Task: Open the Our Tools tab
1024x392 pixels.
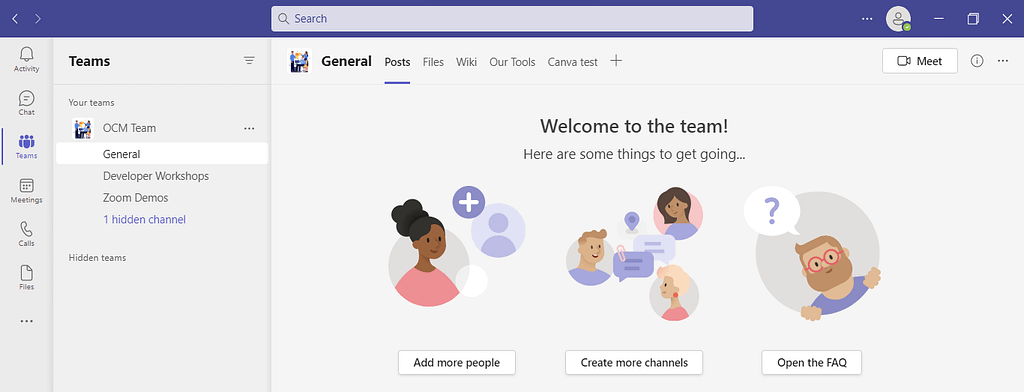Action: 512,62
